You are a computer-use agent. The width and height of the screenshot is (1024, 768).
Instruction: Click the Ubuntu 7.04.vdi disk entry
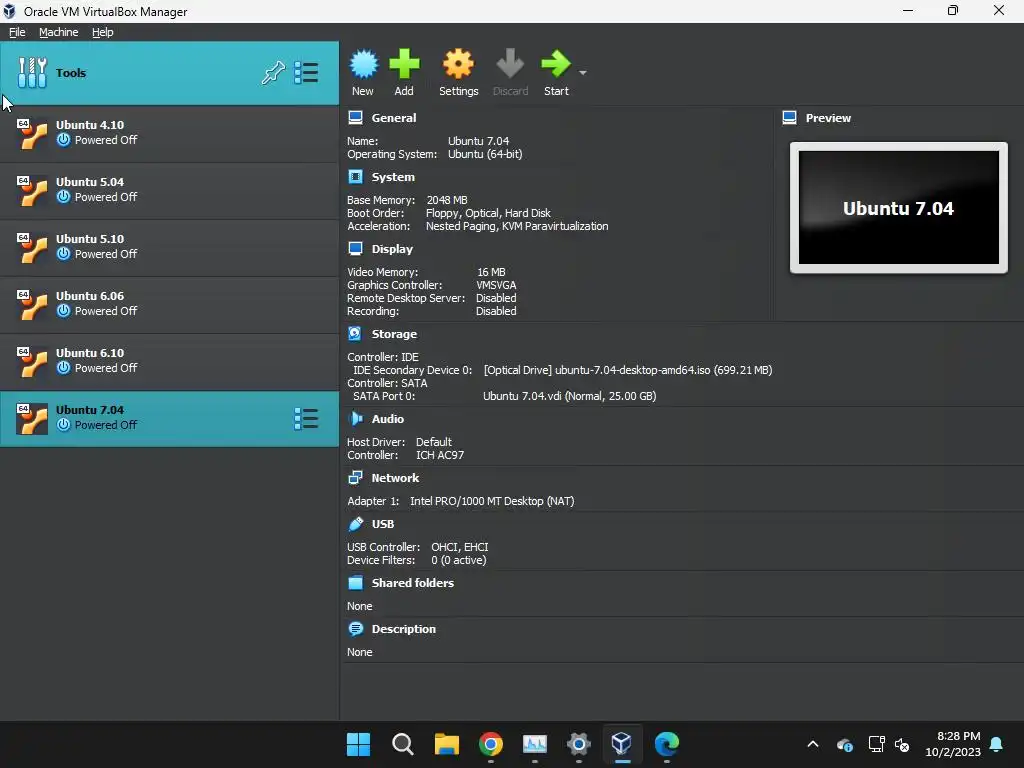(x=569, y=396)
